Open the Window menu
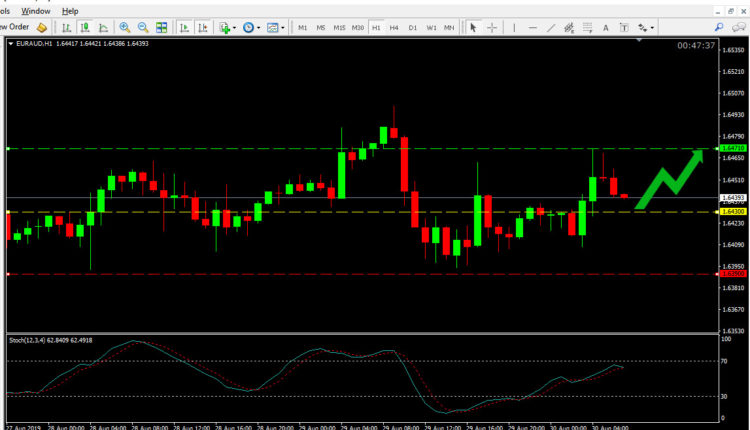The height and width of the screenshot is (430, 750). pos(36,9)
